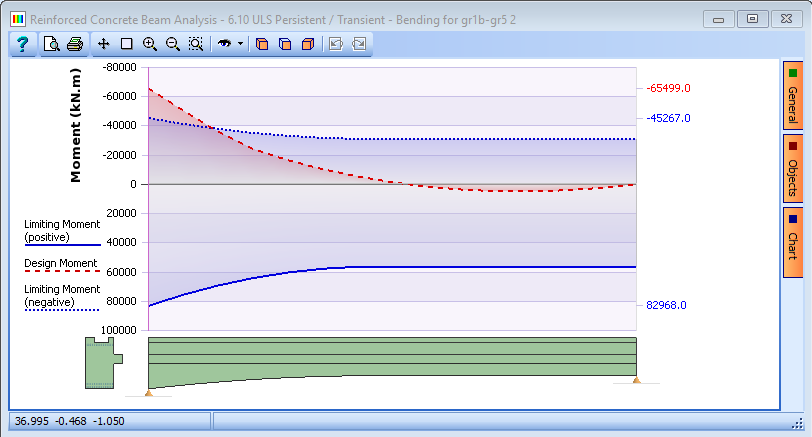Click the coordinates readout in status bar
This screenshot has width=812, height=437.
[x=69, y=421]
